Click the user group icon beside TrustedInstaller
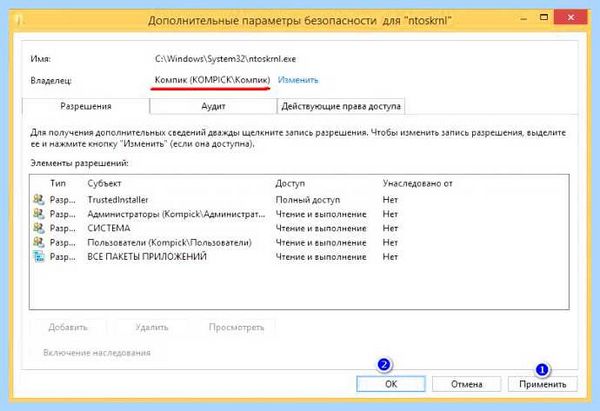Image resolution: width=600 pixels, height=411 pixels. [39, 199]
